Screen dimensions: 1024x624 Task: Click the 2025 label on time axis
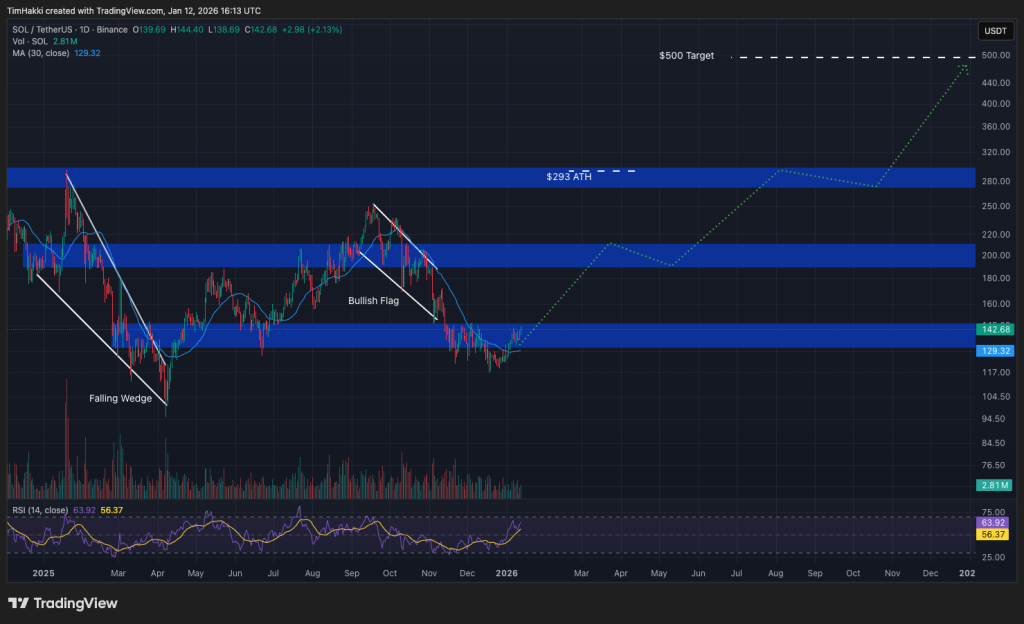41,573
